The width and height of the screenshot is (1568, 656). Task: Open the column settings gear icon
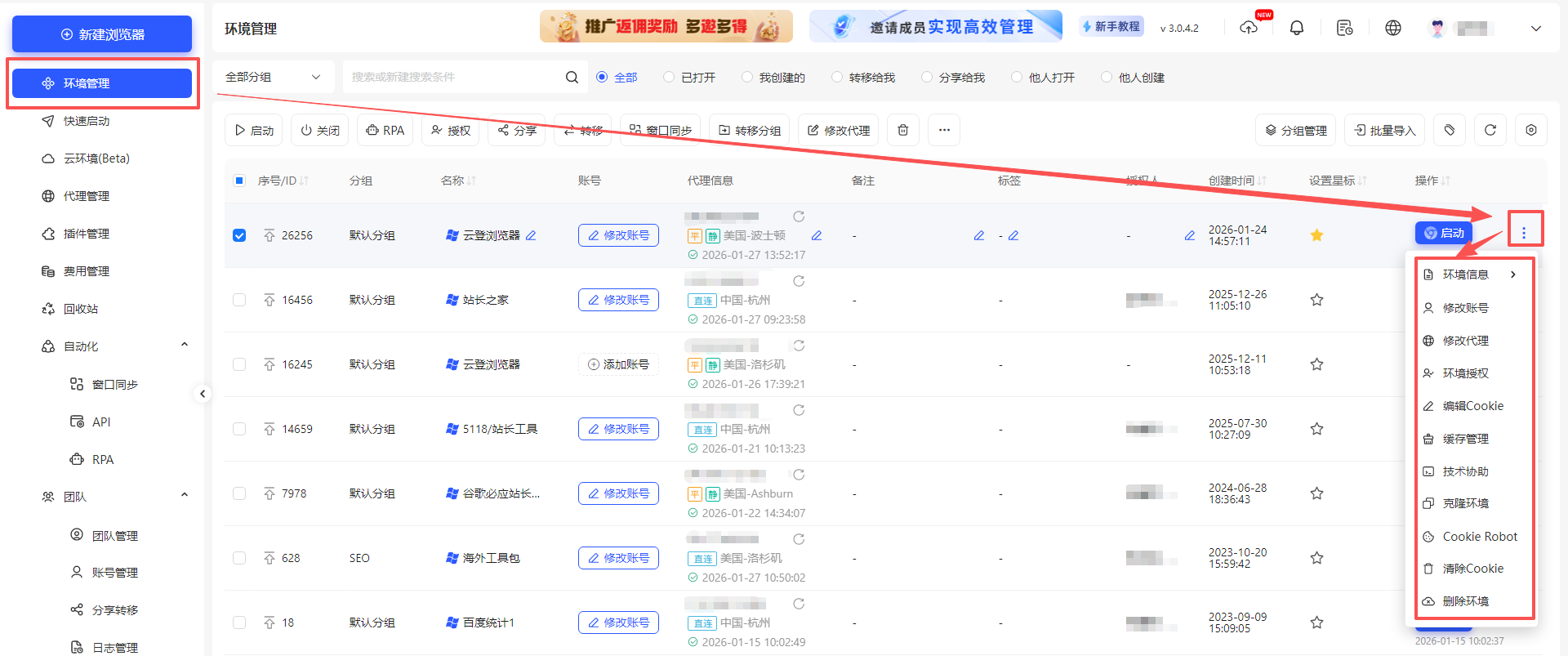[x=1531, y=130]
